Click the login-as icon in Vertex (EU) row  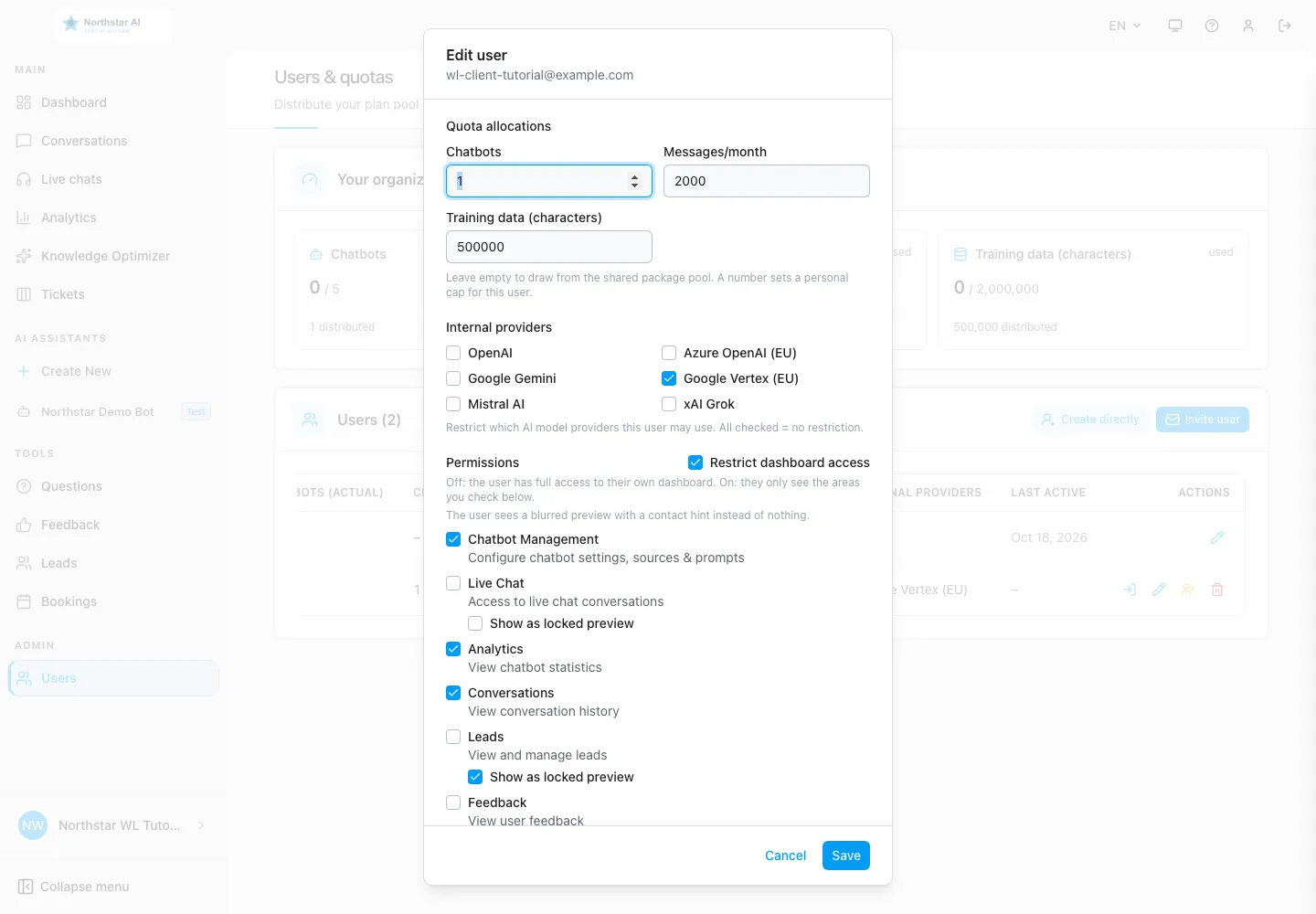click(x=1130, y=590)
